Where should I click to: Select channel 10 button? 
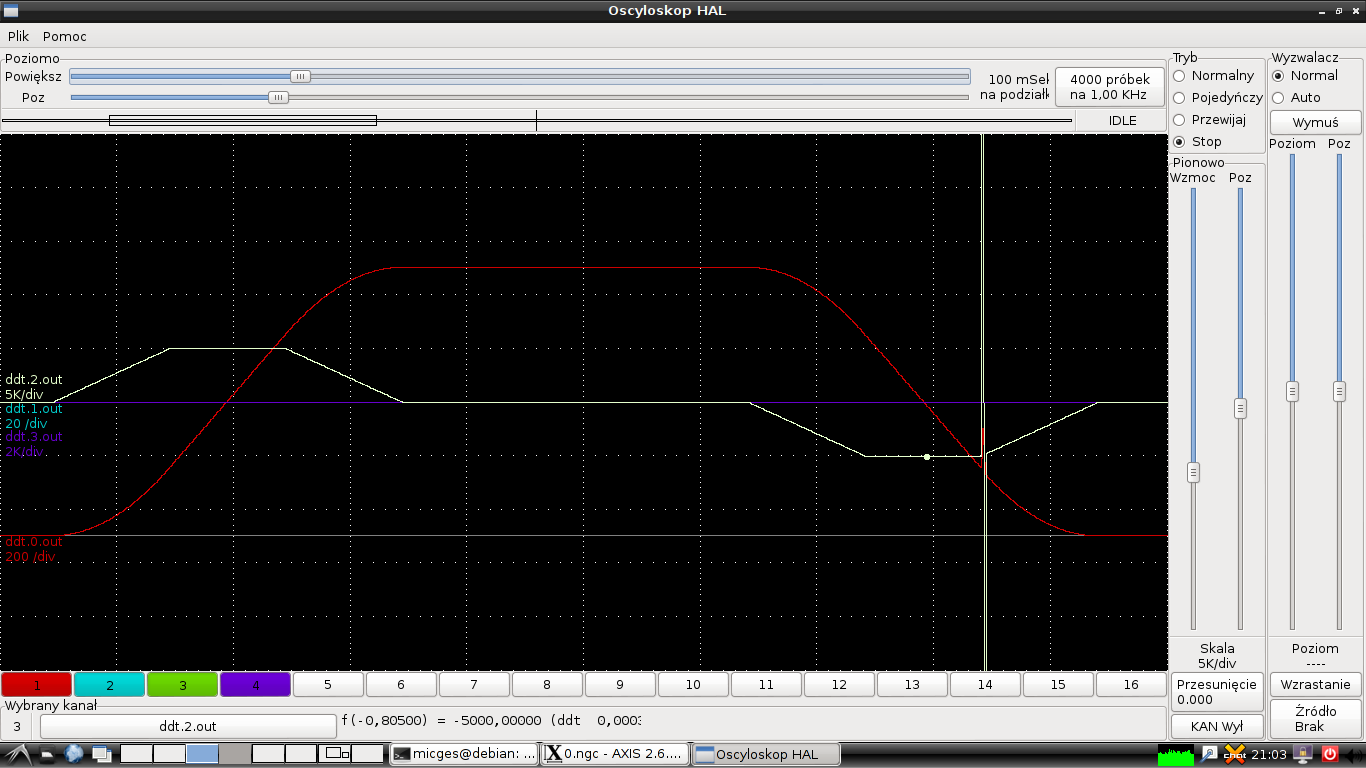[x=694, y=685]
